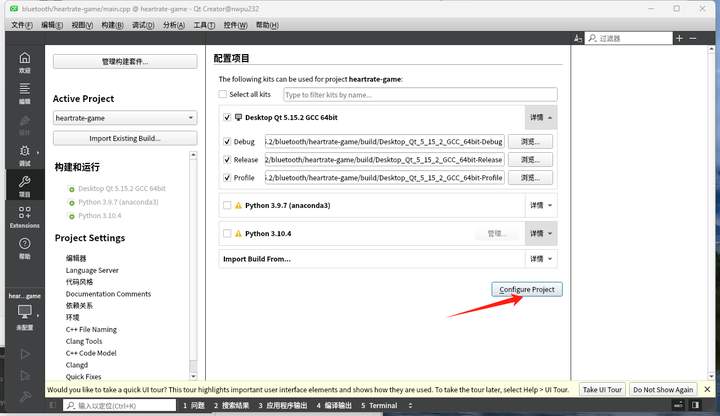The image size is (720, 416).
Task: Click the right panel vertical scrollbar
Action: [711, 213]
